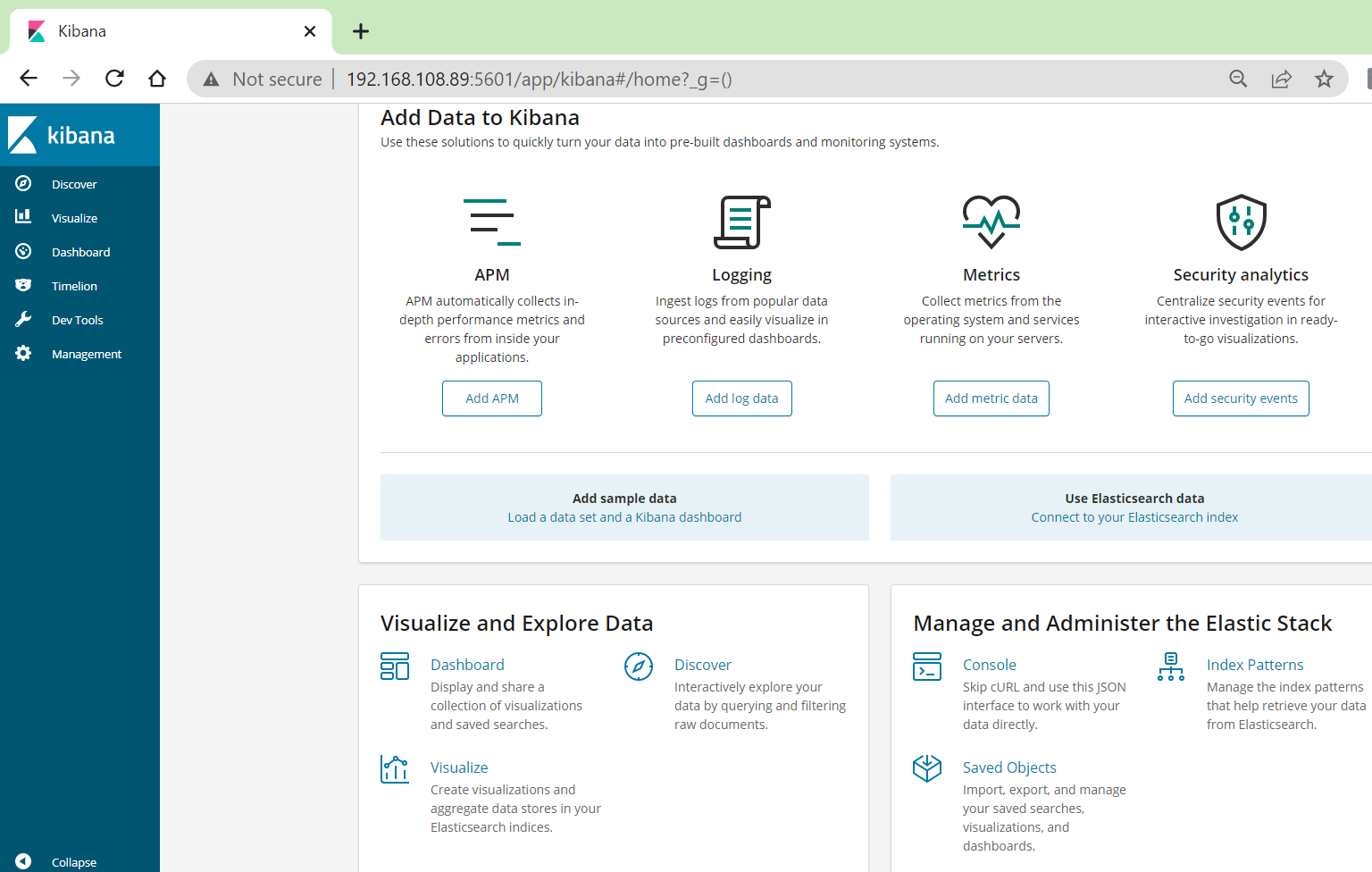Click the APM metrics icon
Screen dimensions: 1372x872
[x=491, y=222]
